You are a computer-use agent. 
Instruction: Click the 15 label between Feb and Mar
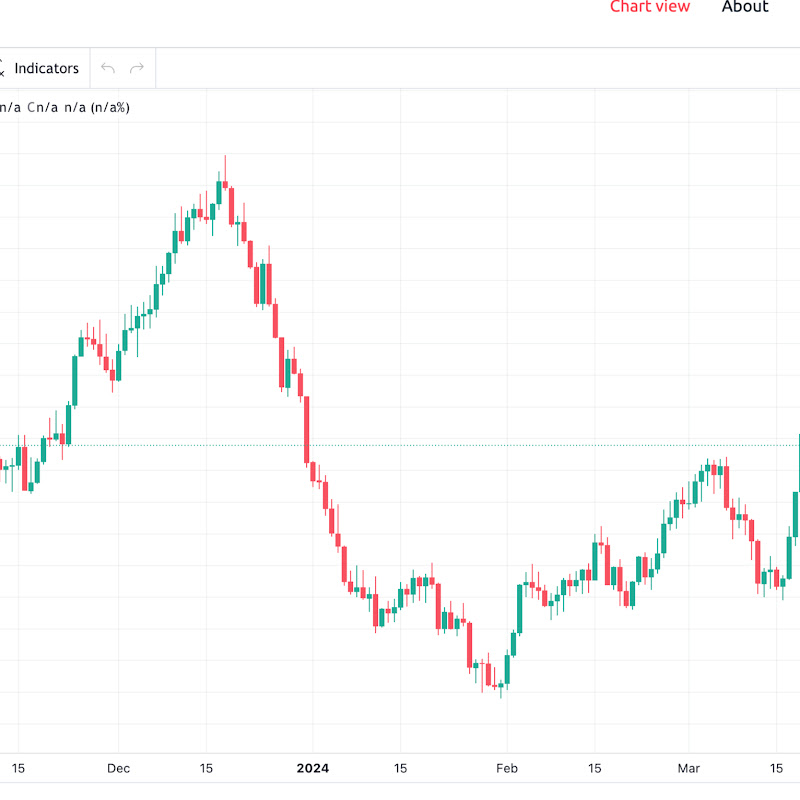click(x=594, y=768)
